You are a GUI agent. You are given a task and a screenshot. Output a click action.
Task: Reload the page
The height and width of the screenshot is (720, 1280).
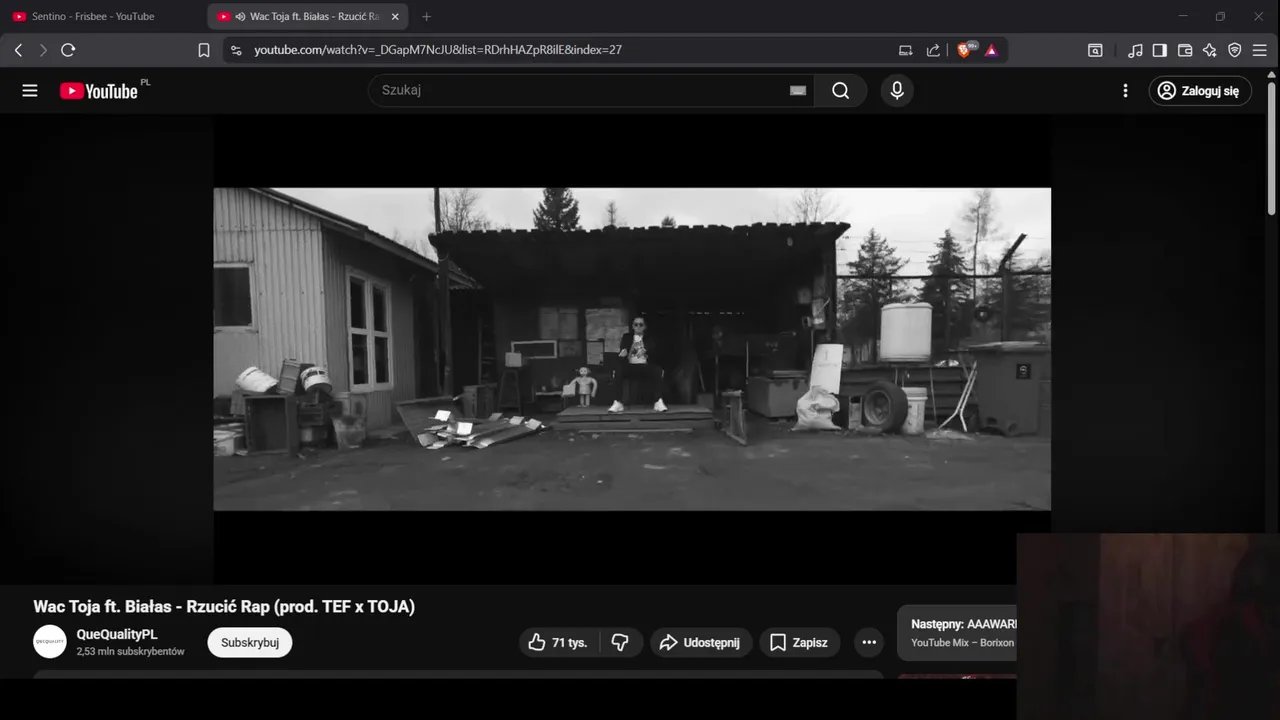(68, 50)
